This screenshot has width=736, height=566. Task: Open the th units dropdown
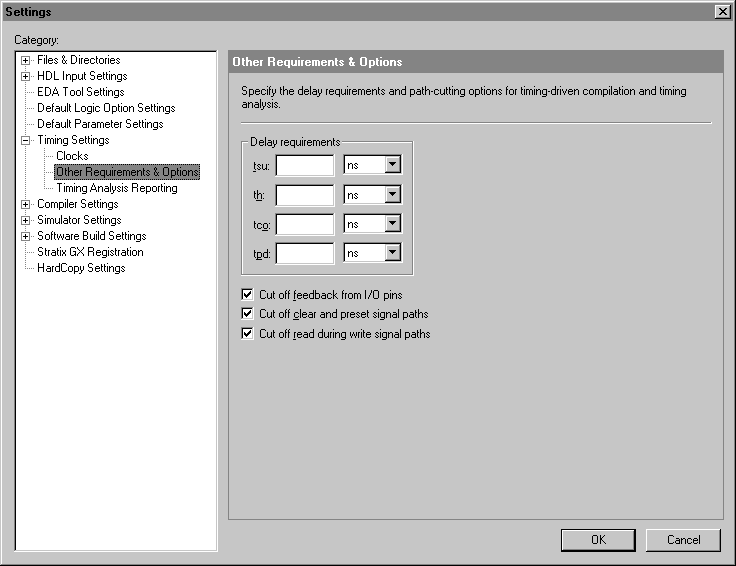coord(392,195)
